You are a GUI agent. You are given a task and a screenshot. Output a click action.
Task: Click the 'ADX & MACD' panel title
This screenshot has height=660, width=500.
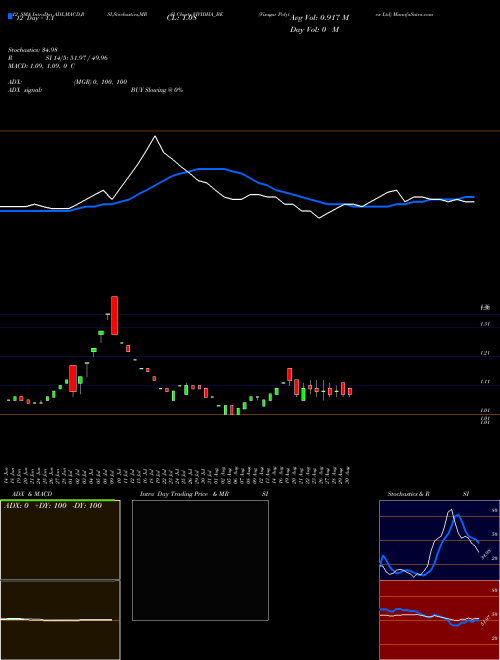coord(32,494)
